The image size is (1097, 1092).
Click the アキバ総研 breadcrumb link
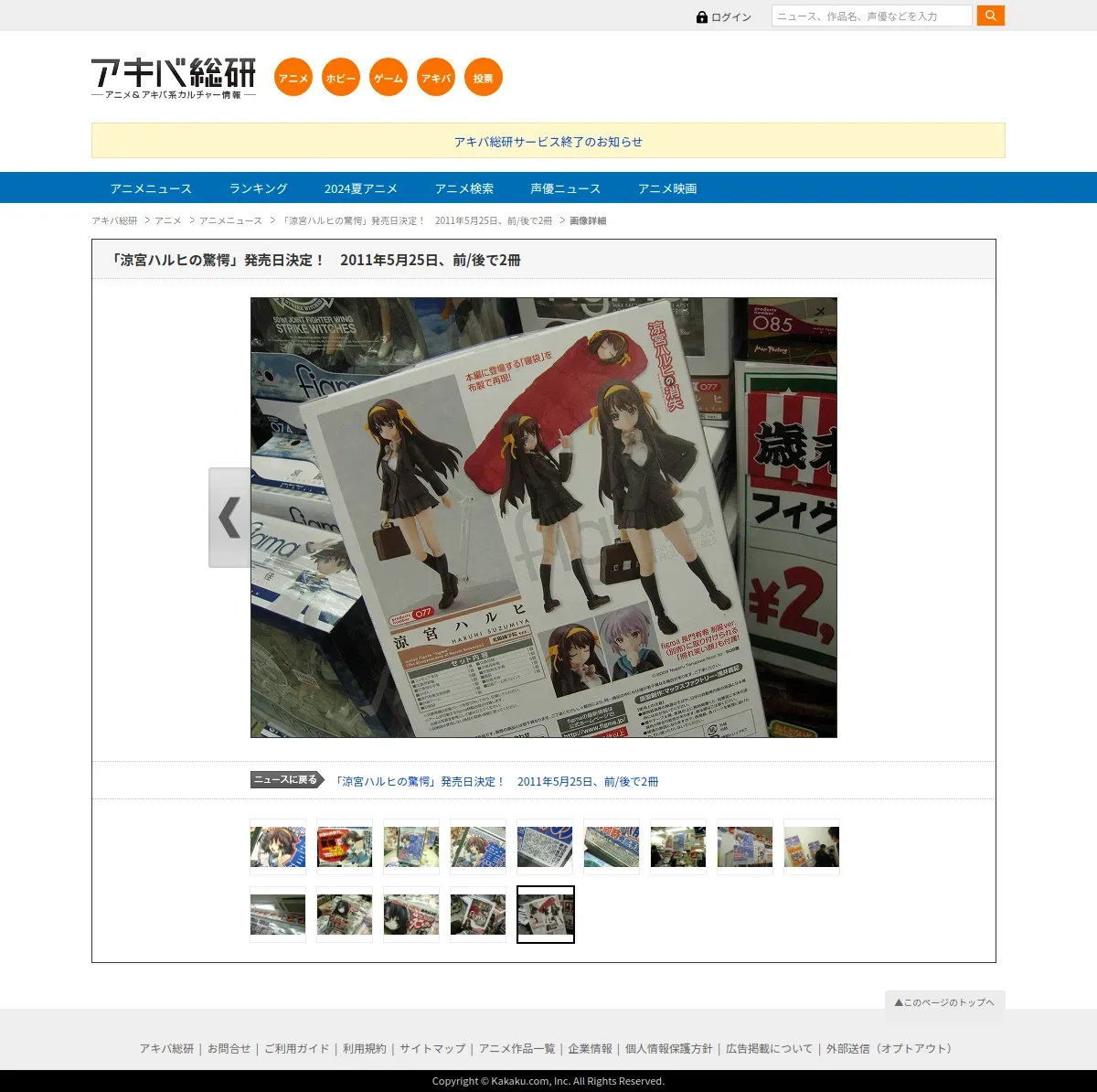[114, 220]
